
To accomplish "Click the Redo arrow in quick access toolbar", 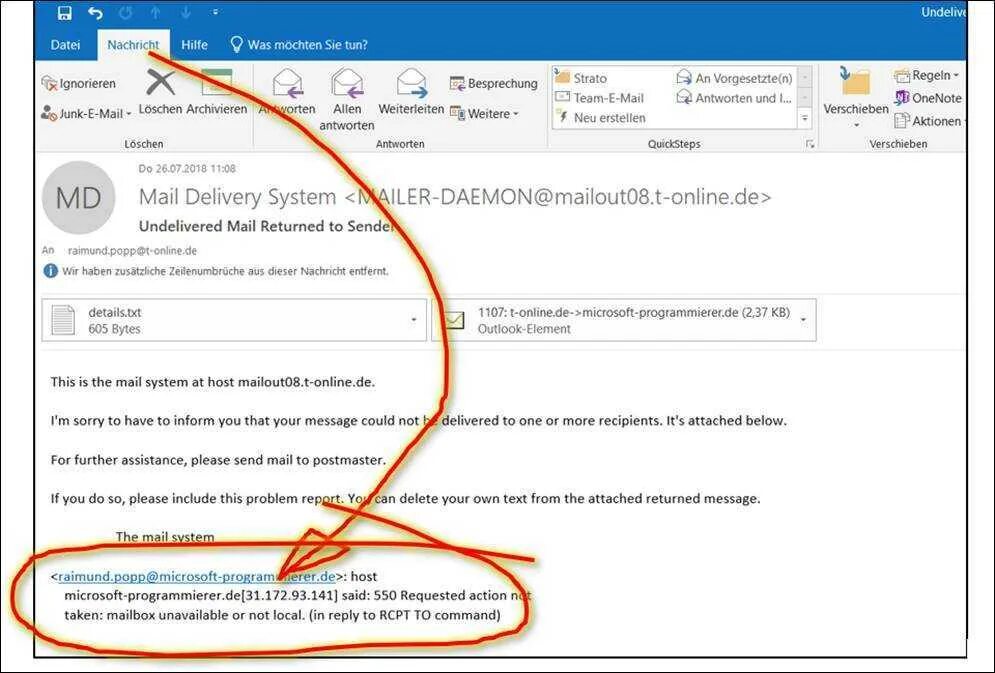I will click(x=126, y=12).
